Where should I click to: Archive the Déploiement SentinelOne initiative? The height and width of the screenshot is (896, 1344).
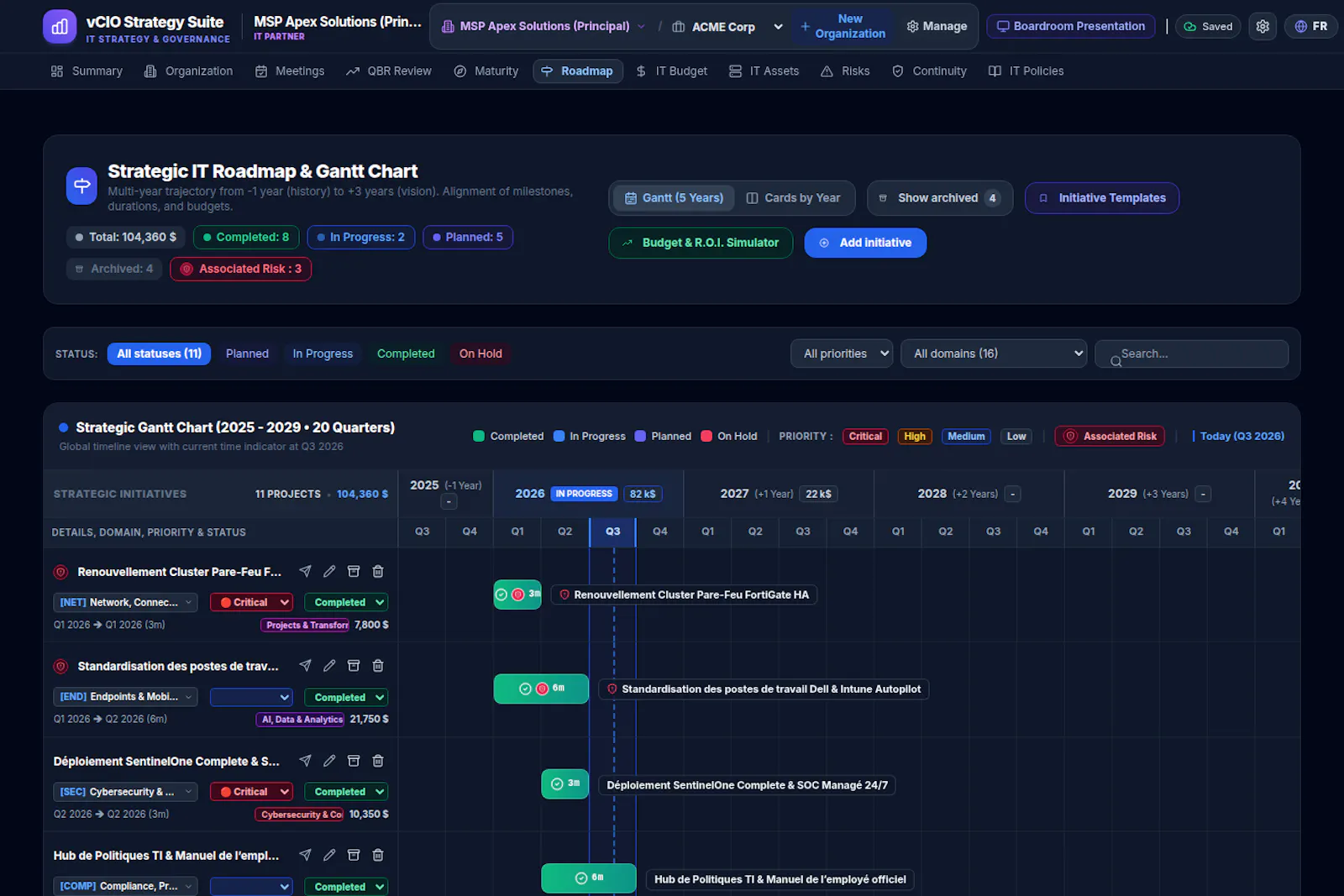pos(354,761)
